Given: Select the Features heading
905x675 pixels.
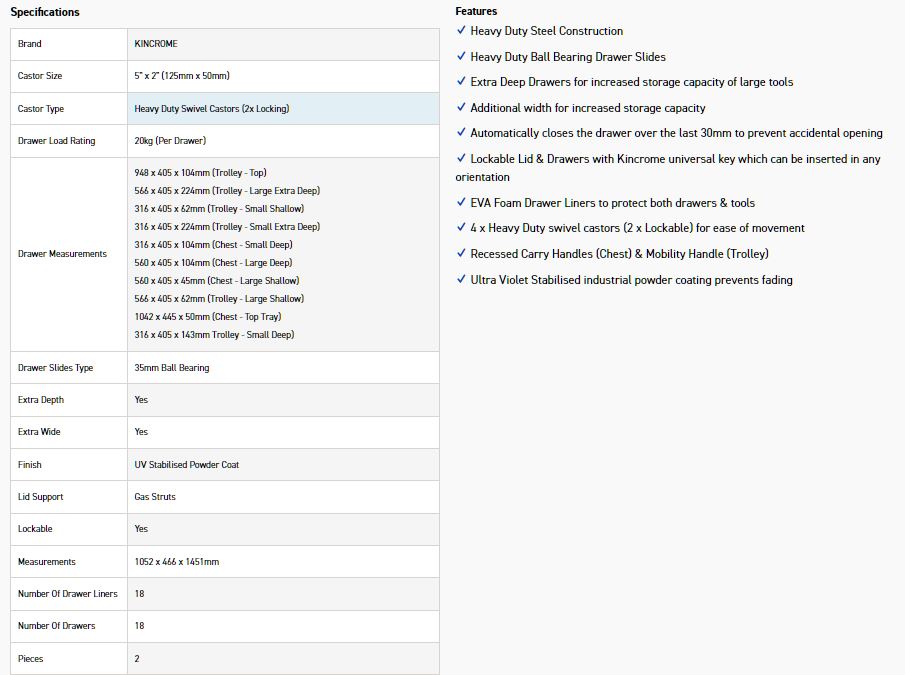Looking at the screenshot, I should click(x=476, y=11).
